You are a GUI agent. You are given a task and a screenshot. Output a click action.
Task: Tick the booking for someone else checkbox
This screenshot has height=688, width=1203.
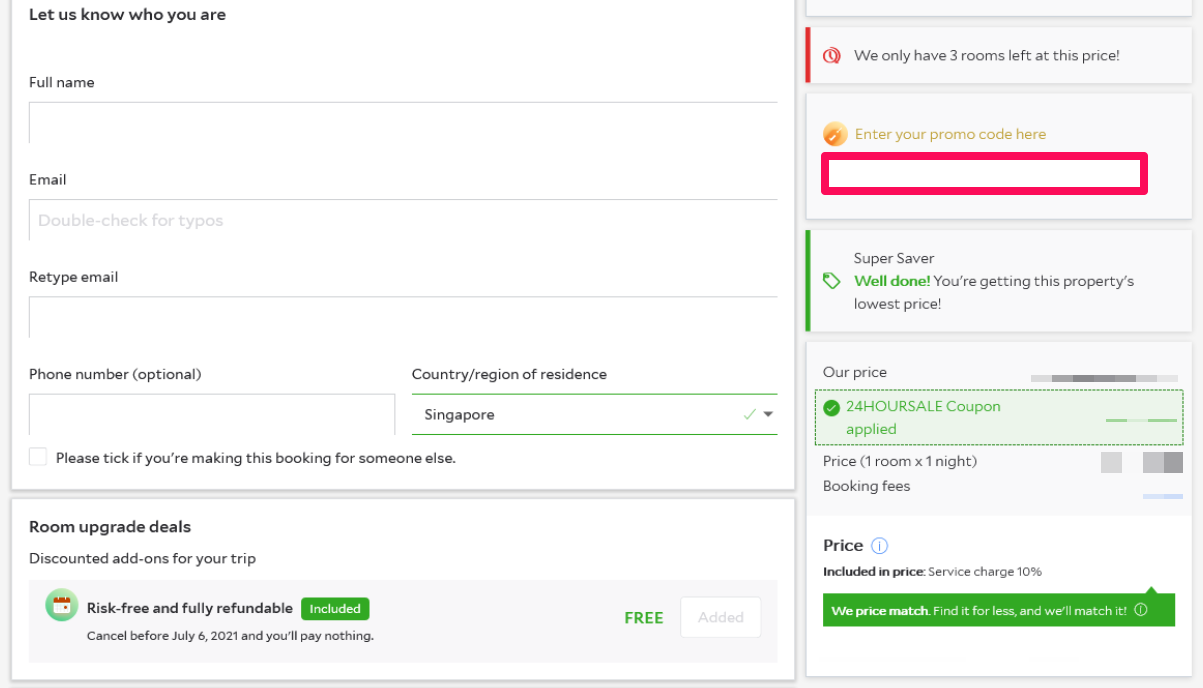click(x=38, y=457)
